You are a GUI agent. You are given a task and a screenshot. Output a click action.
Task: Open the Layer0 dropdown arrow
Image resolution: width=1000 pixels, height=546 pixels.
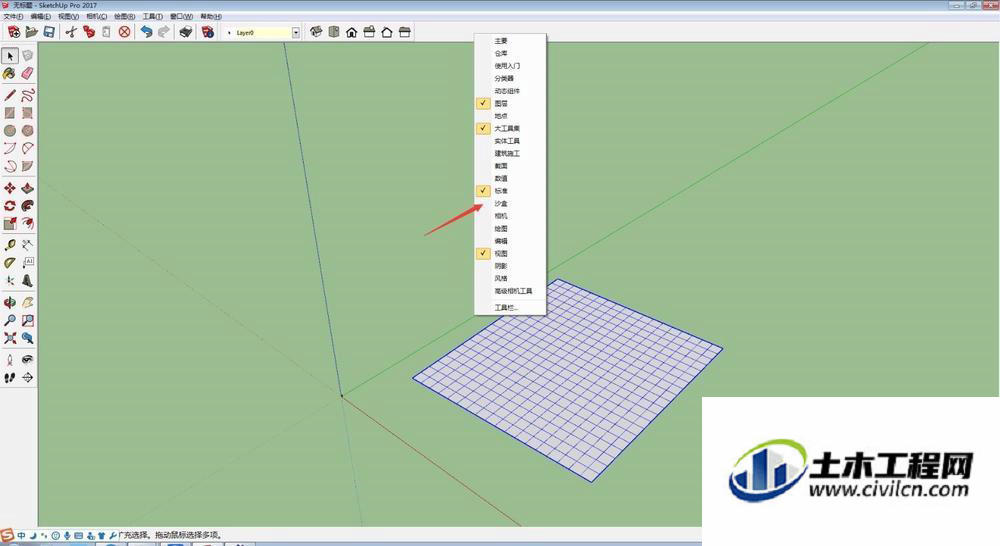(296, 33)
